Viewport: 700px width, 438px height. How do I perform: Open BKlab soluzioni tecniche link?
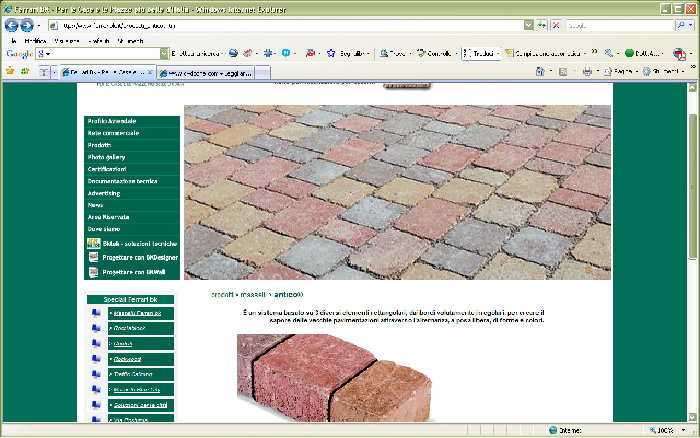[x=132, y=244]
